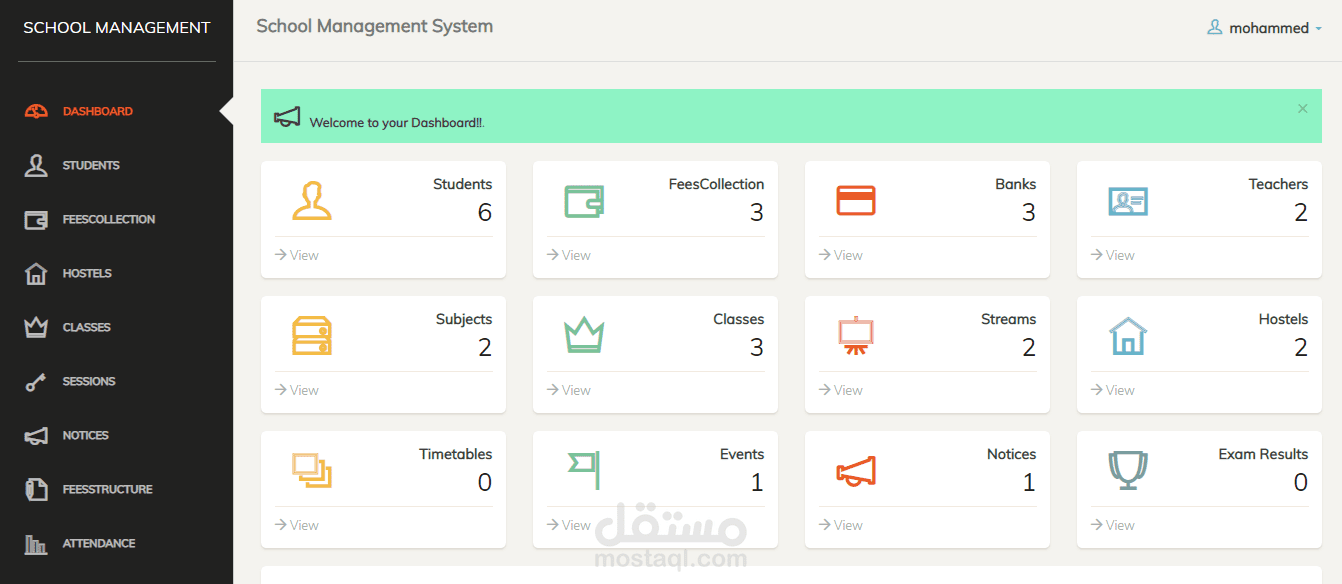
Task: Click the megaphone icon in welcome banner
Action: tap(287, 117)
